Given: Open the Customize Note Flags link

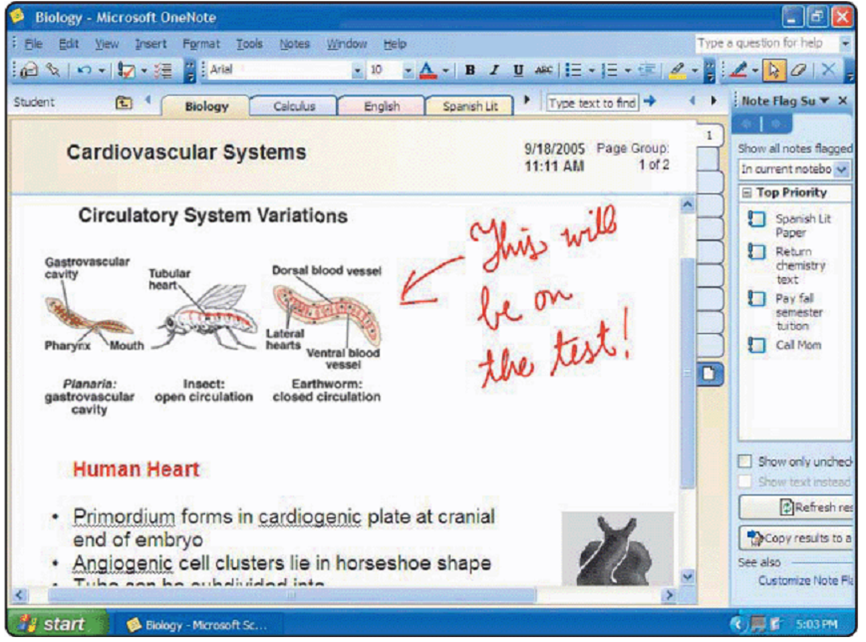Looking at the screenshot, I should (x=805, y=581).
